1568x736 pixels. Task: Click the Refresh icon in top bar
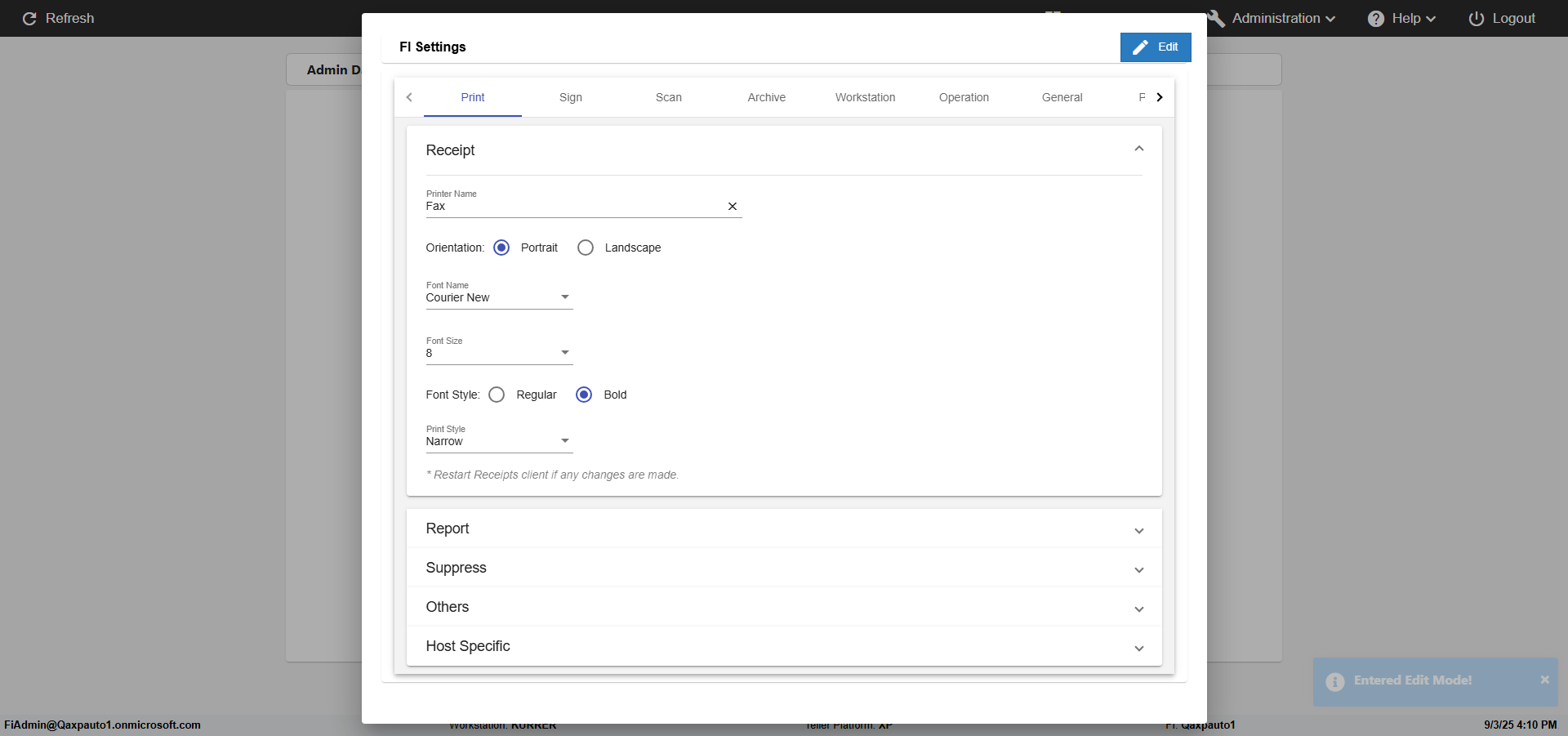coord(29,18)
